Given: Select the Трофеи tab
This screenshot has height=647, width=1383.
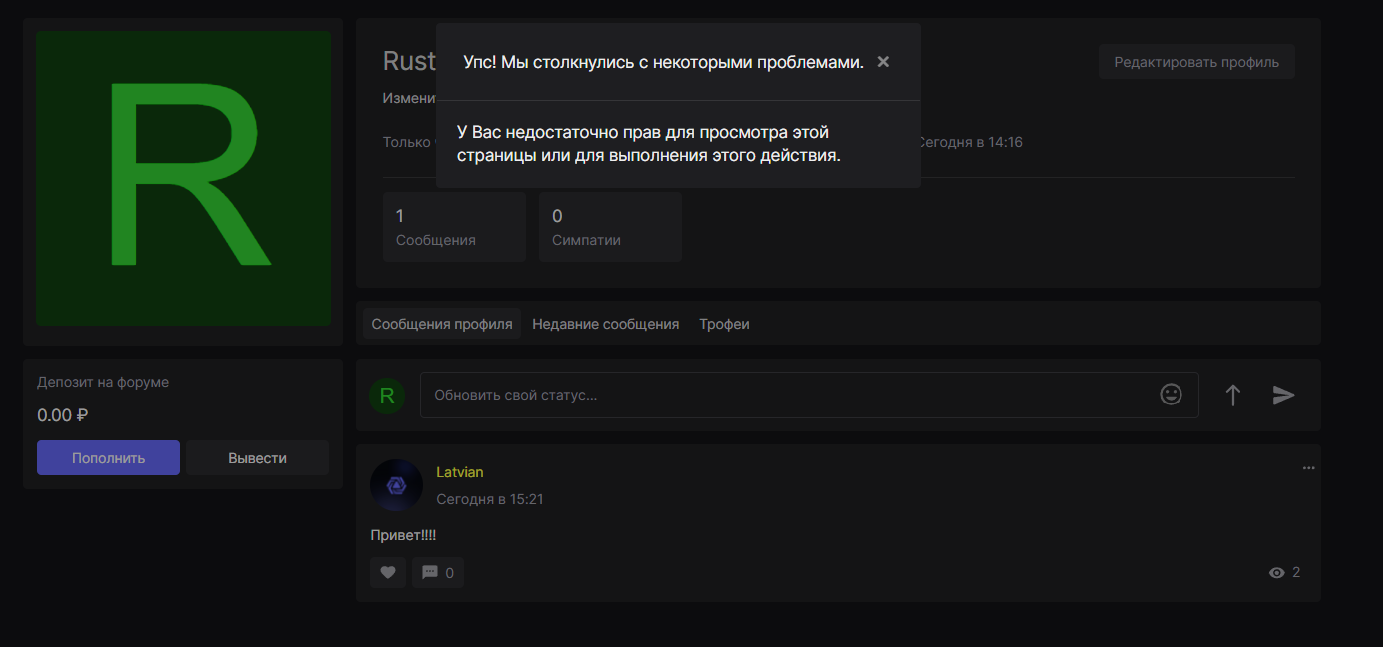Looking at the screenshot, I should point(724,324).
